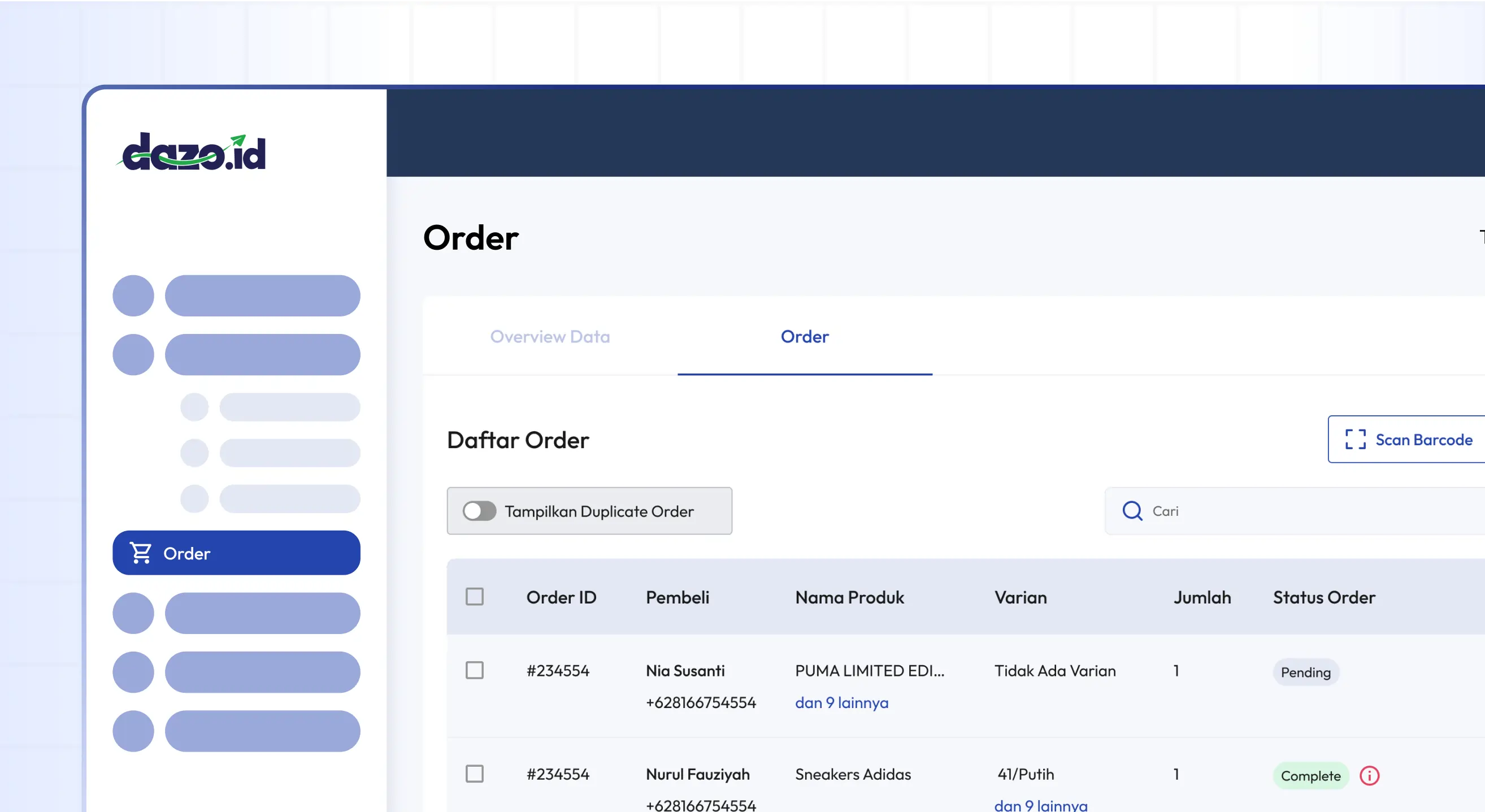Open 'dan 9 lainnya' under PUMA LIMITED
This screenshot has height=812, width=1485.
click(841, 702)
